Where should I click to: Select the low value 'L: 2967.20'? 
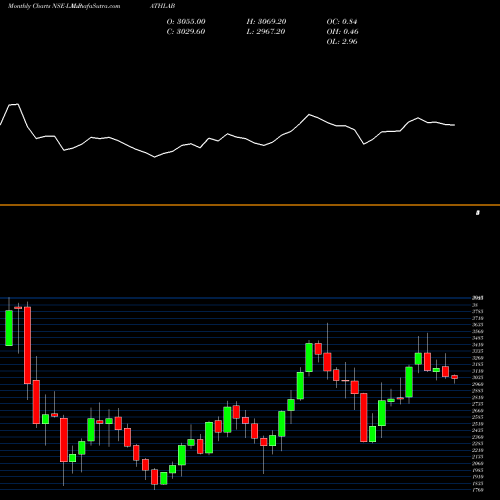266,32
